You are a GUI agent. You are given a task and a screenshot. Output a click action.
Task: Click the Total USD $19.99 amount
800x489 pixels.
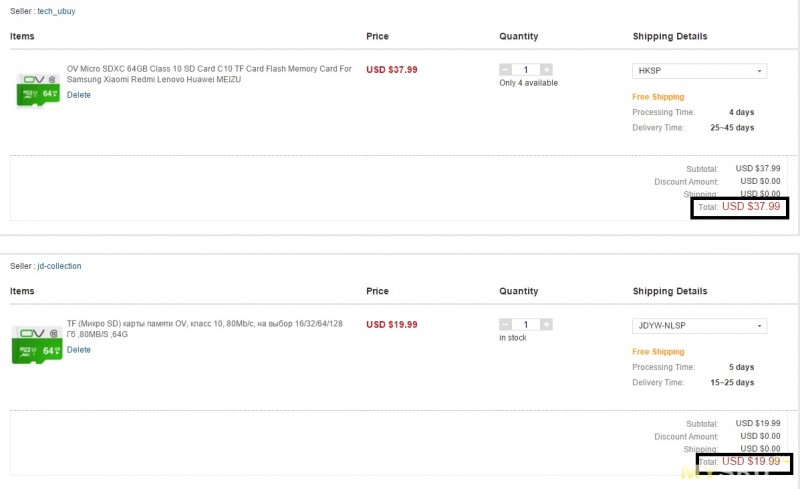pyautogui.click(x=750, y=462)
